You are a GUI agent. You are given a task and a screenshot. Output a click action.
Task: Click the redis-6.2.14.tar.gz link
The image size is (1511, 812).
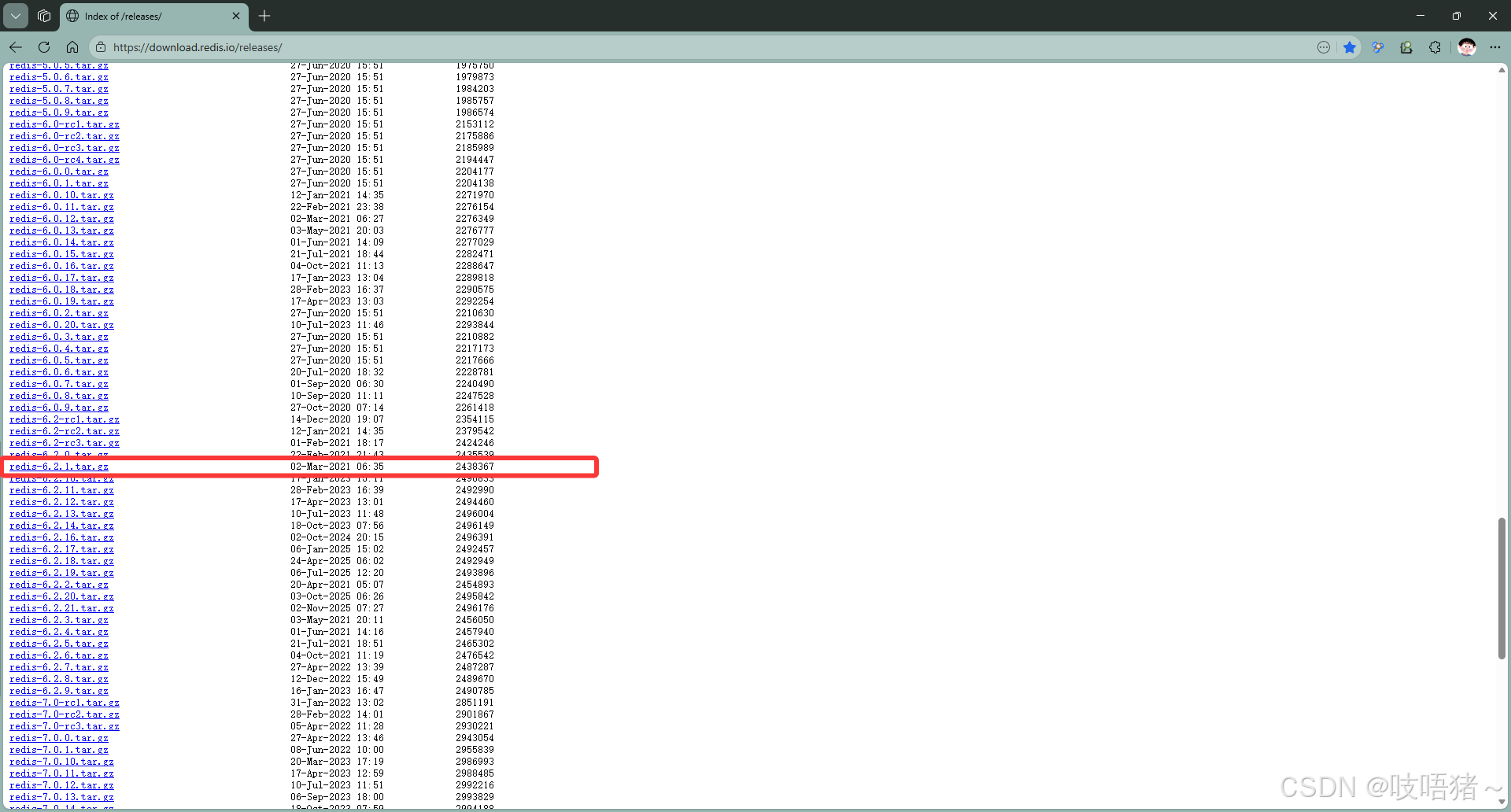coord(61,526)
